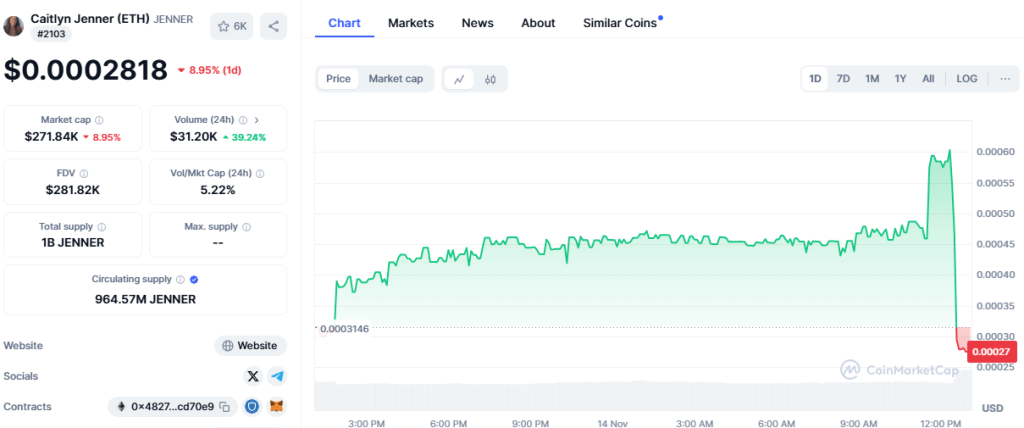The image size is (1024, 428).
Task: Show Market cap info tooltip icon
Action: (99, 120)
